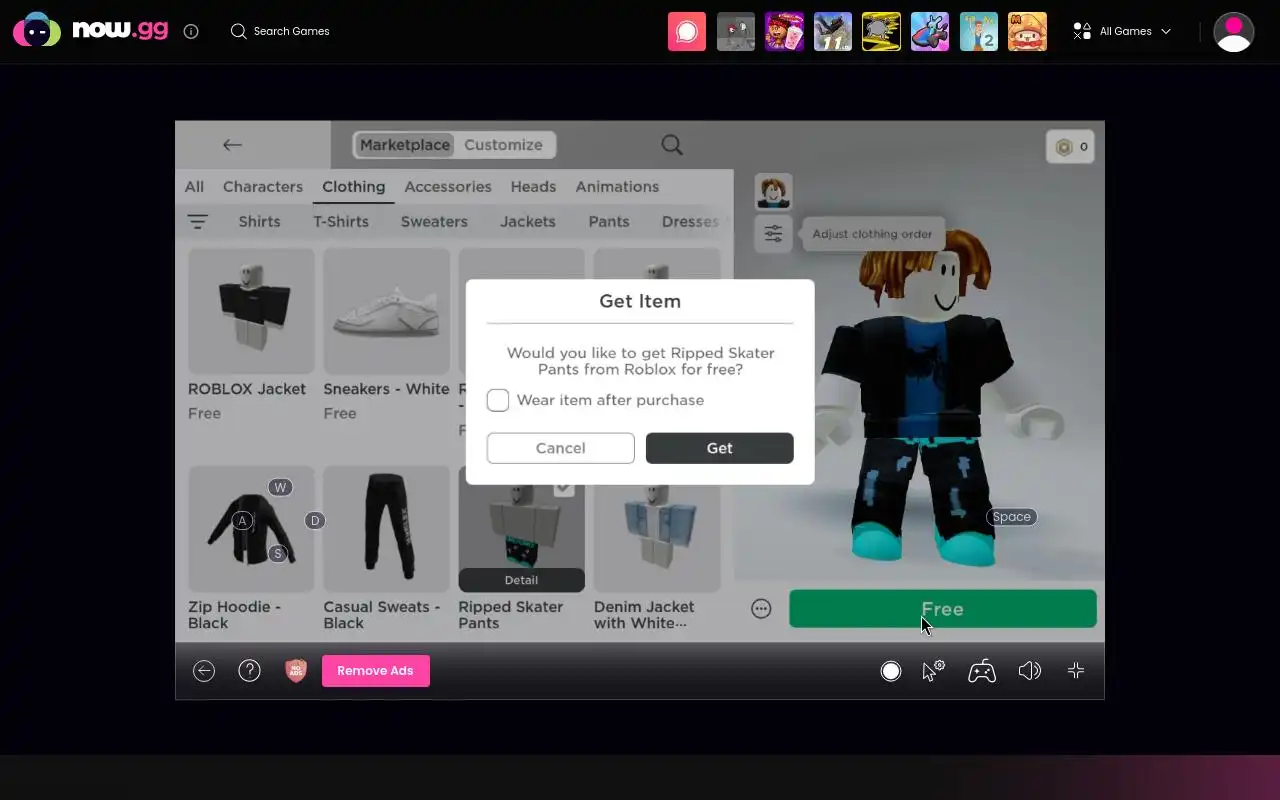
Task: Check Wear item after purchase
Action: tap(498, 400)
